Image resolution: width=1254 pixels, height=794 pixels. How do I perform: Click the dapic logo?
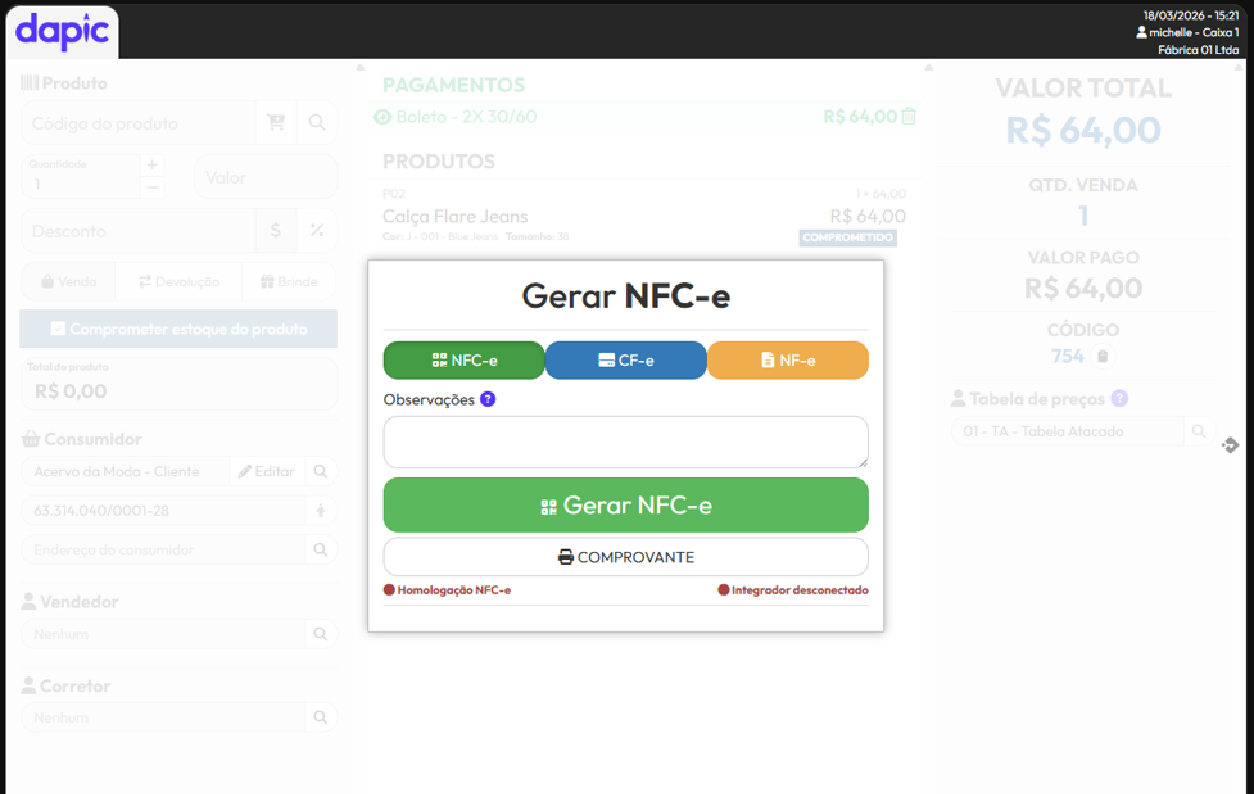62,31
